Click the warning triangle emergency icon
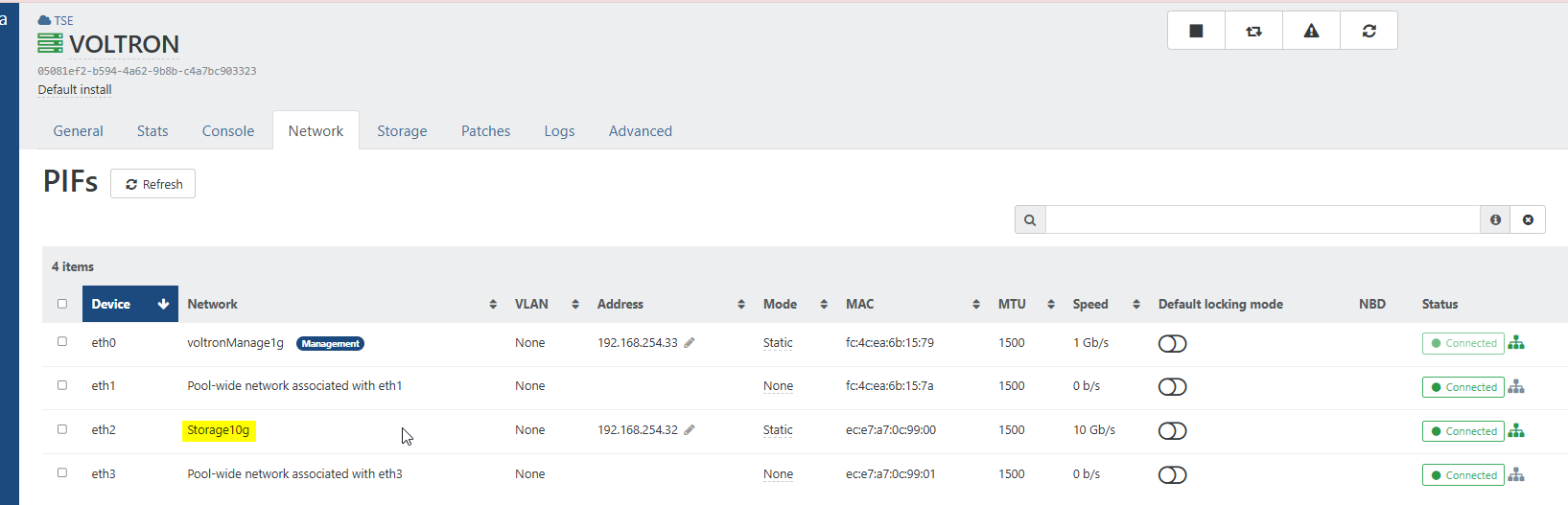Screen dimensions: 1568x505 click(x=1311, y=31)
